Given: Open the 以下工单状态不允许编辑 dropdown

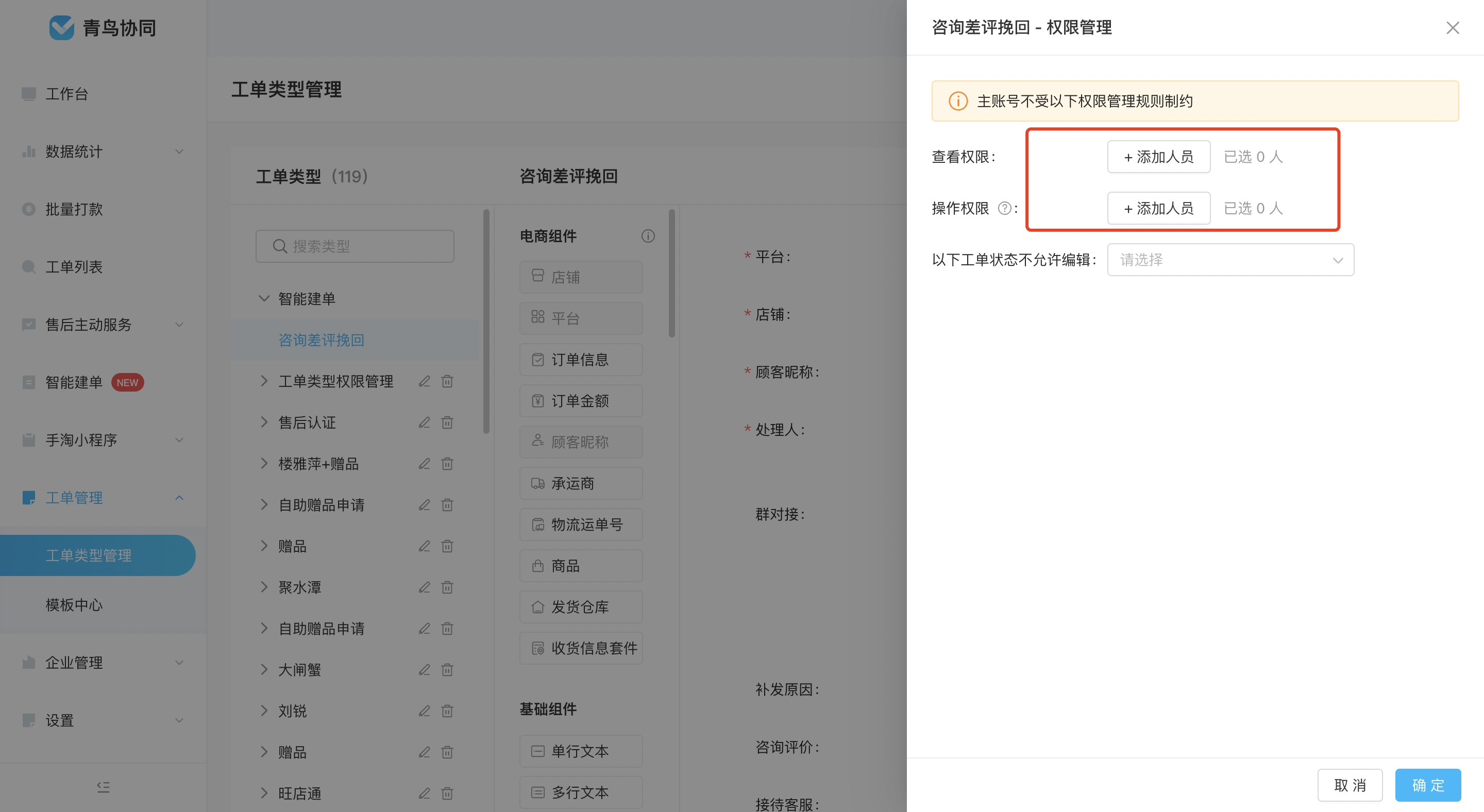Looking at the screenshot, I should tap(1230, 260).
